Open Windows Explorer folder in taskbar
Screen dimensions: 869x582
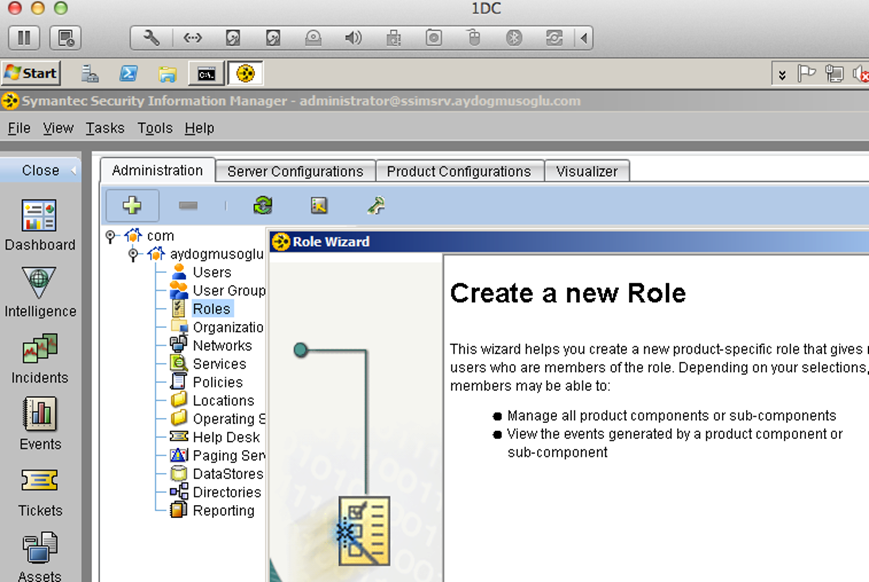[167, 73]
